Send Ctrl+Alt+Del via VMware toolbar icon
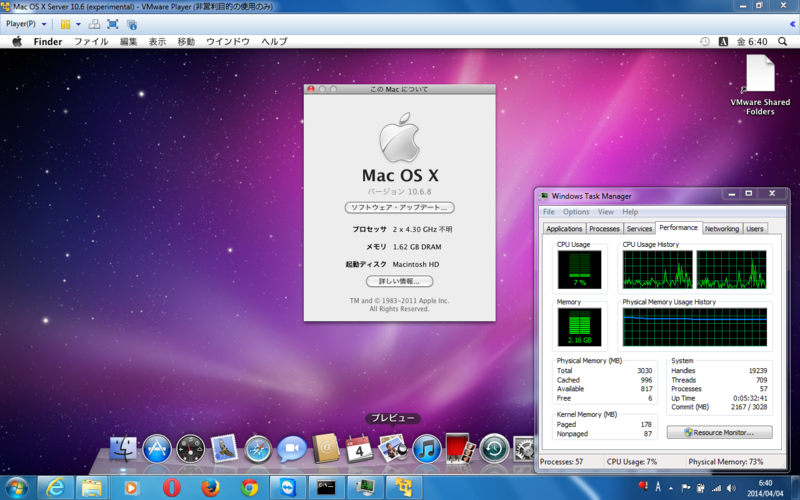The height and width of the screenshot is (500, 800). tap(94, 24)
